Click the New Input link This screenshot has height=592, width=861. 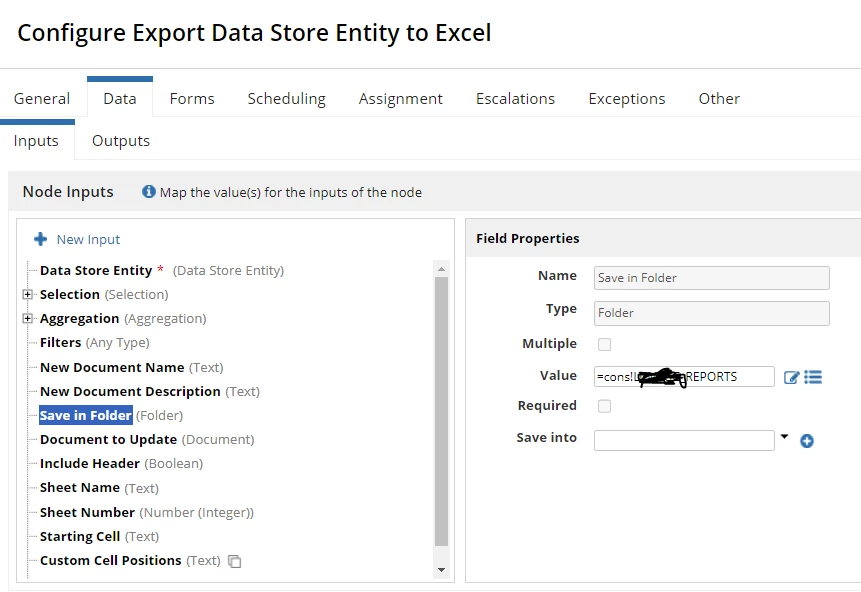88,239
